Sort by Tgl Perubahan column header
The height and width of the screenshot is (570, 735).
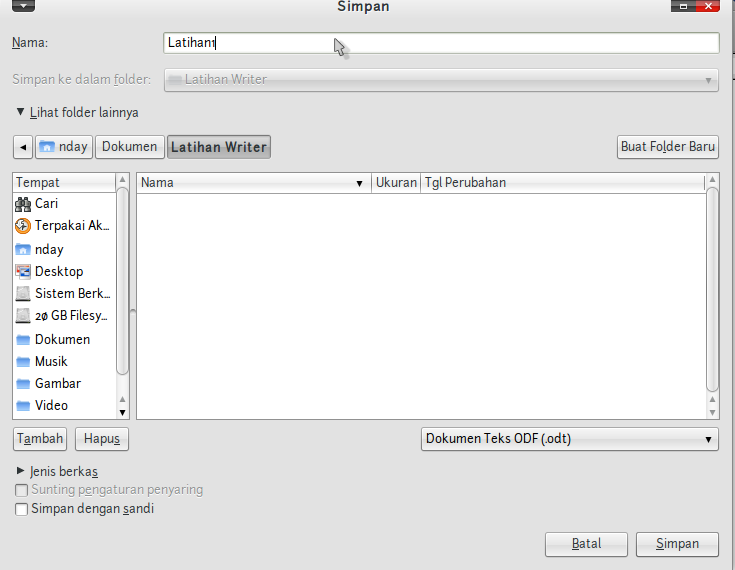pyautogui.click(x=562, y=183)
